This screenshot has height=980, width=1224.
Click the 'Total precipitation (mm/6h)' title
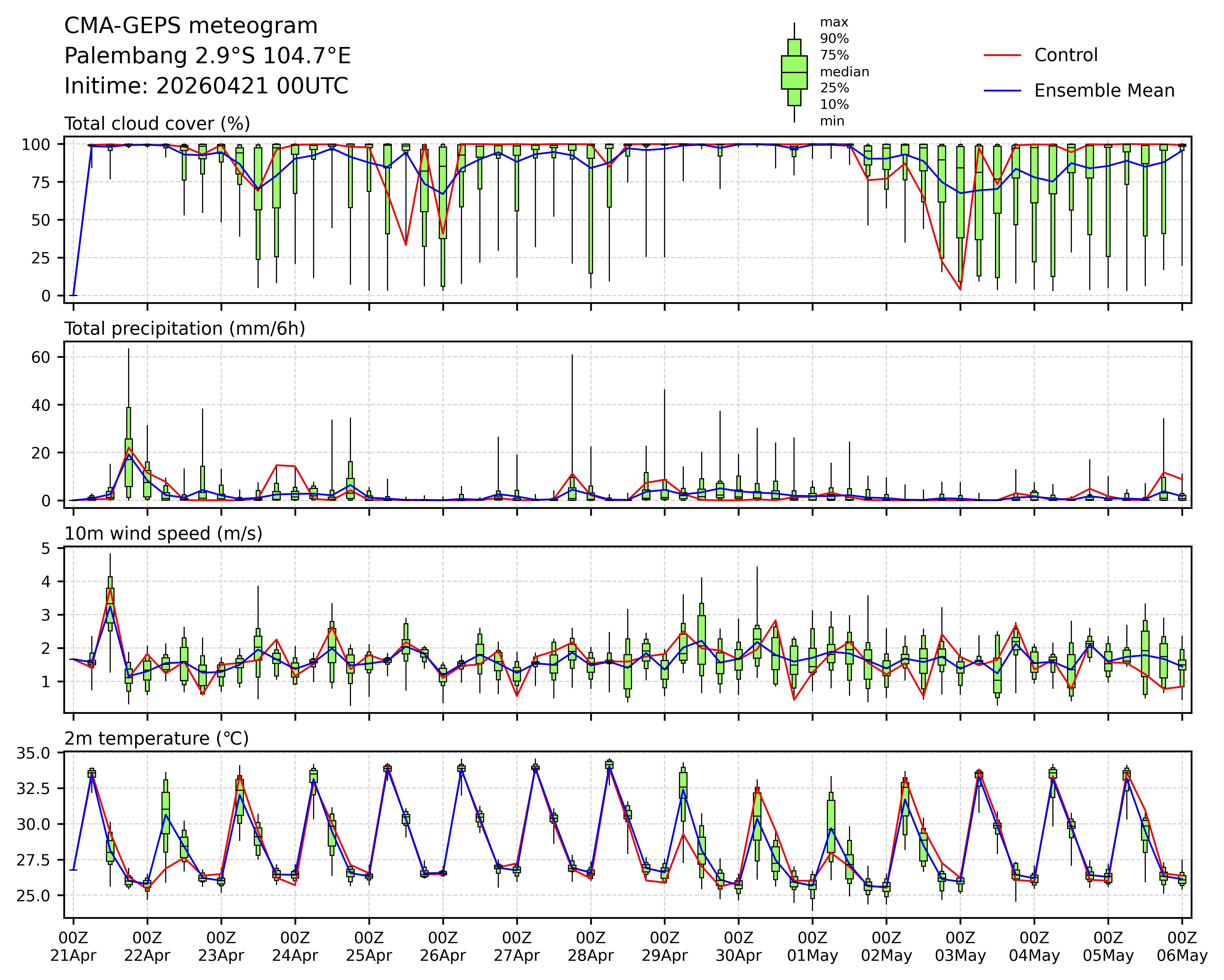[x=184, y=329]
